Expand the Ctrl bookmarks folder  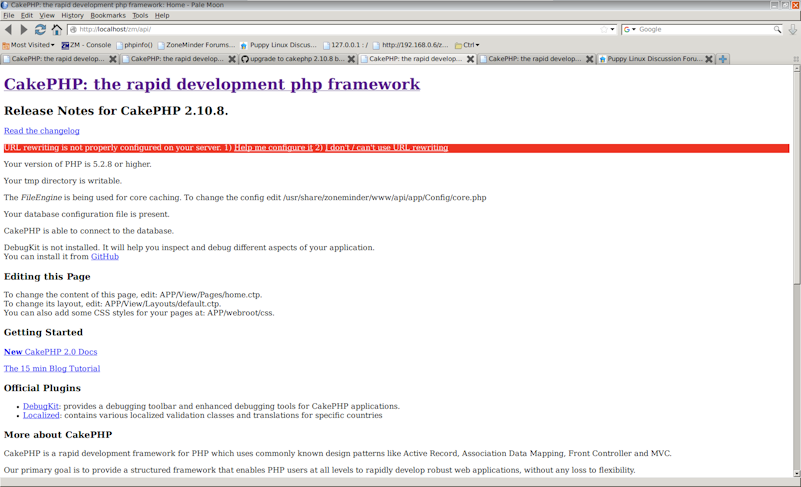click(x=467, y=45)
